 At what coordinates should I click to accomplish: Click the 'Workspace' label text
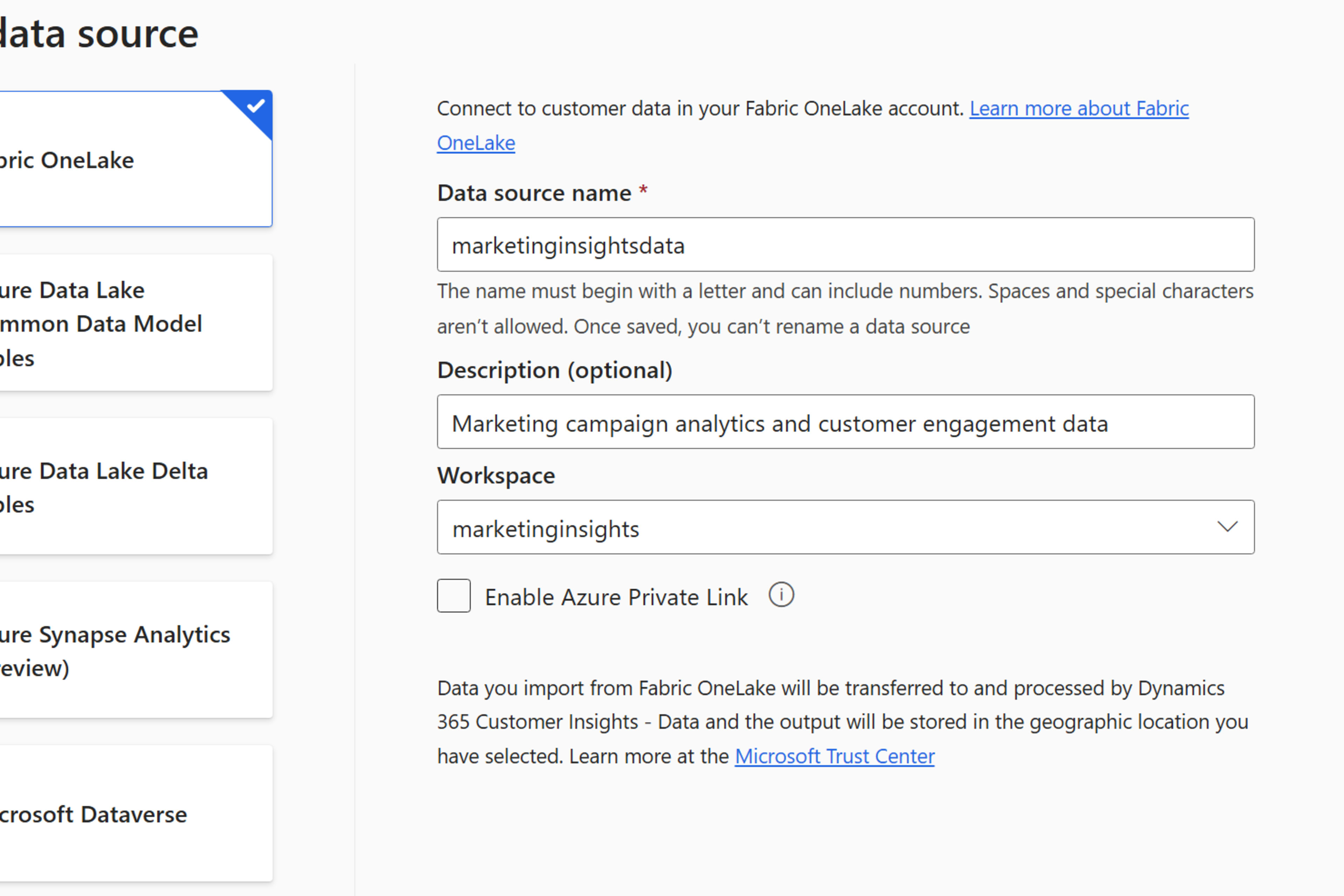pyautogui.click(x=496, y=475)
